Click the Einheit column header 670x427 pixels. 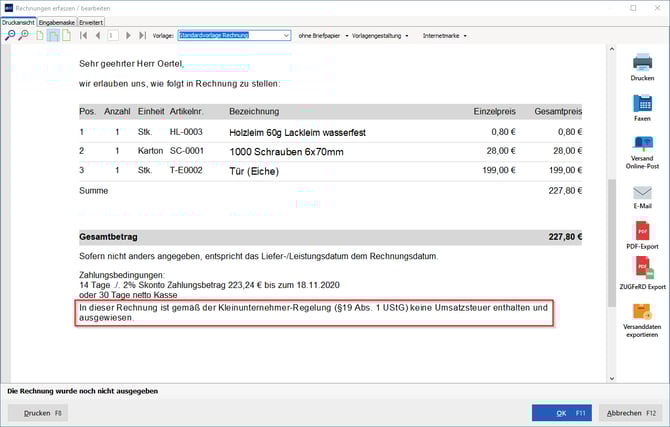[x=151, y=112]
